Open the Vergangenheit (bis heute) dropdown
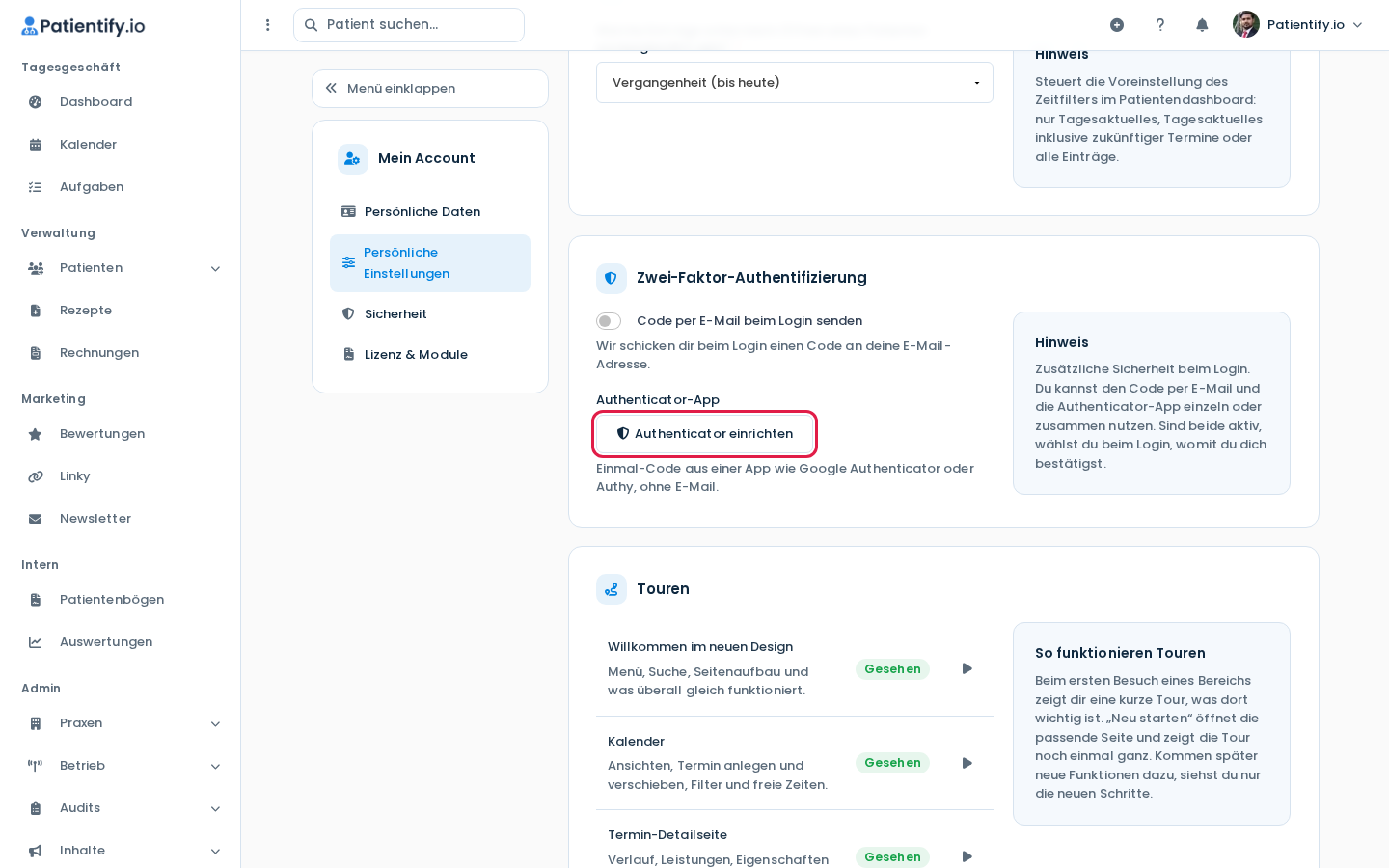The width and height of the screenshot is (1389, 868). 795,83
